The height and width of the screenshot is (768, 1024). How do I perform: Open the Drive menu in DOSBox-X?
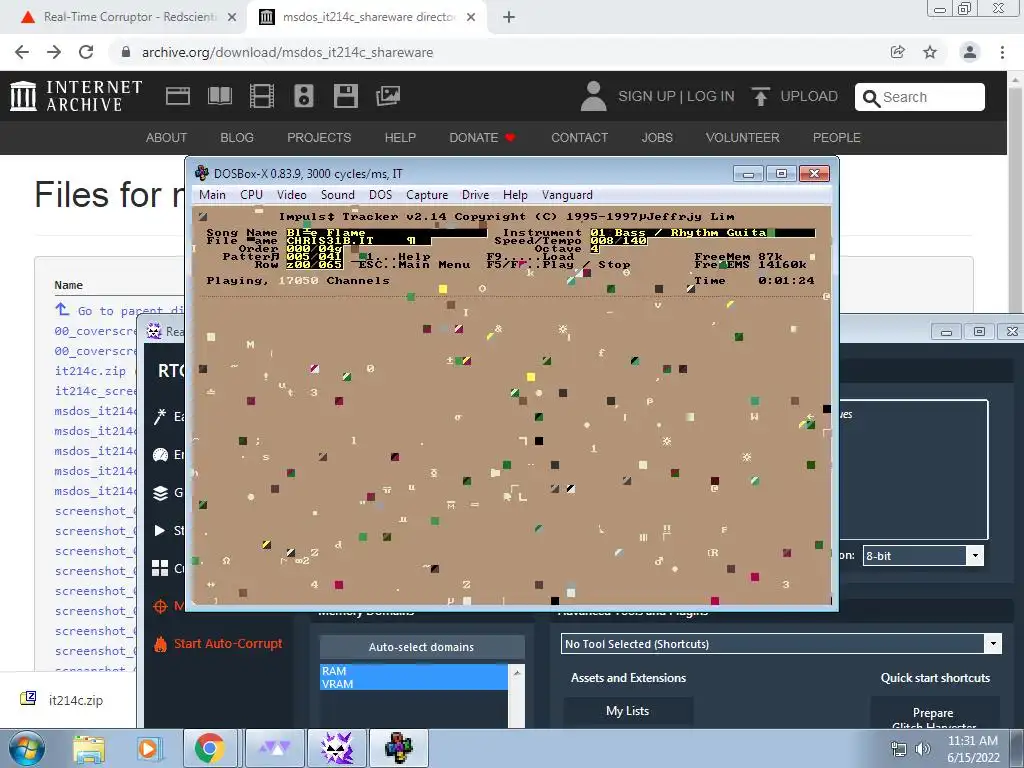[475, 195]
